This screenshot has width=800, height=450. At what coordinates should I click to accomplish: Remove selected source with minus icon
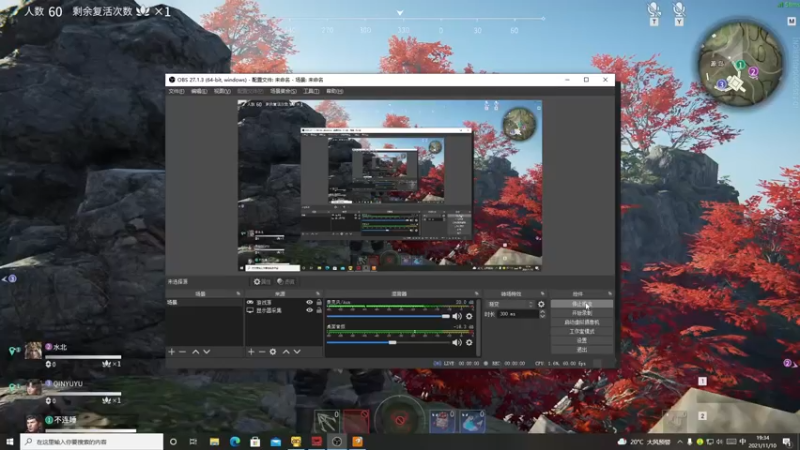click(x=262, y=352)
